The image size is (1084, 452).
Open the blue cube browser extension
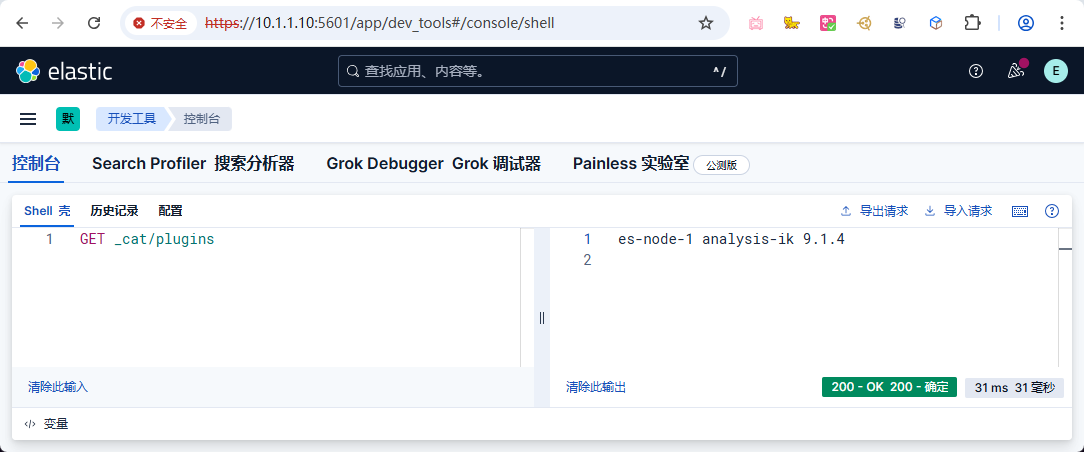click(936, 23)
